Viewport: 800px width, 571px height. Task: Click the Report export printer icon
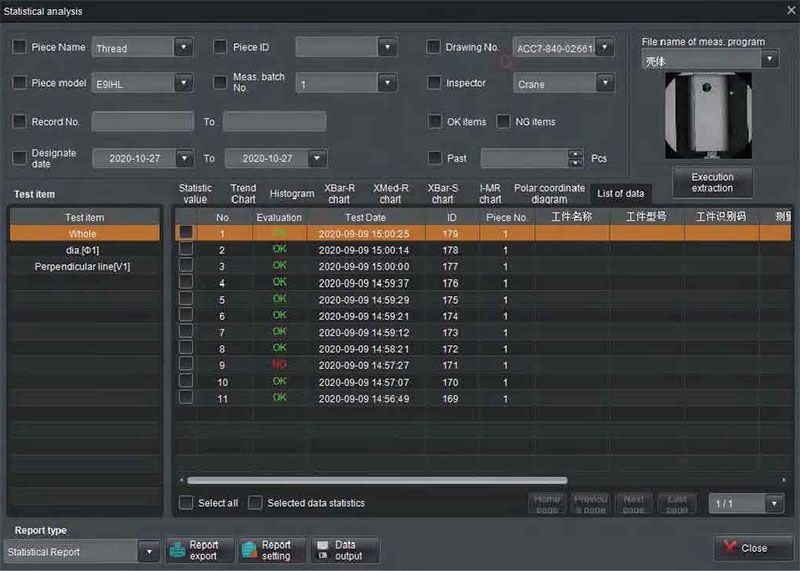point(176,551)
